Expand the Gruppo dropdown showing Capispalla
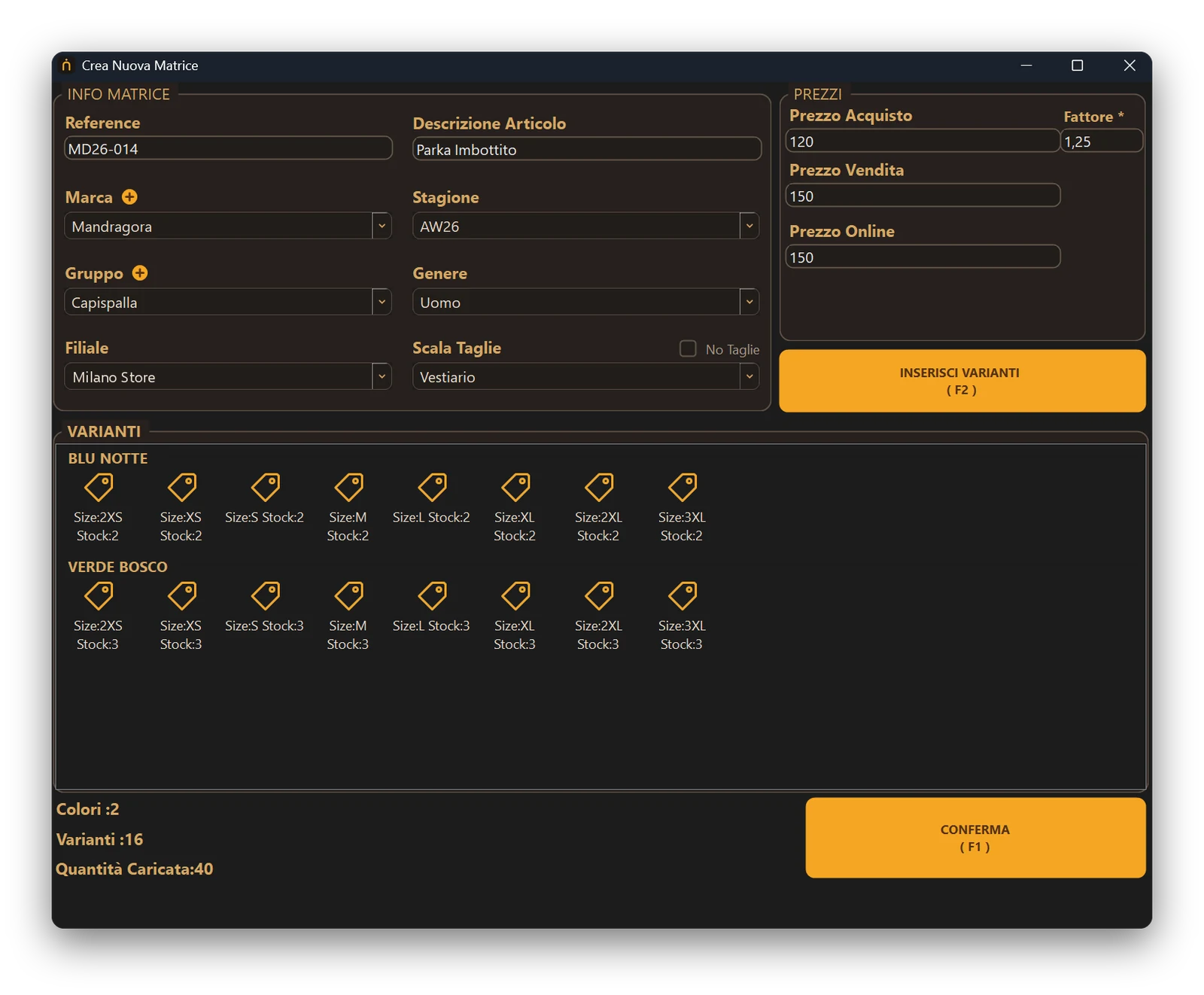 click(x=228, y=302)
